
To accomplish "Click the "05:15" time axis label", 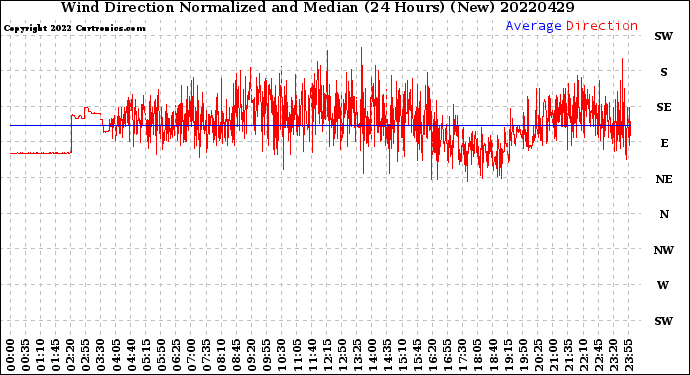I will click(146, 355).
